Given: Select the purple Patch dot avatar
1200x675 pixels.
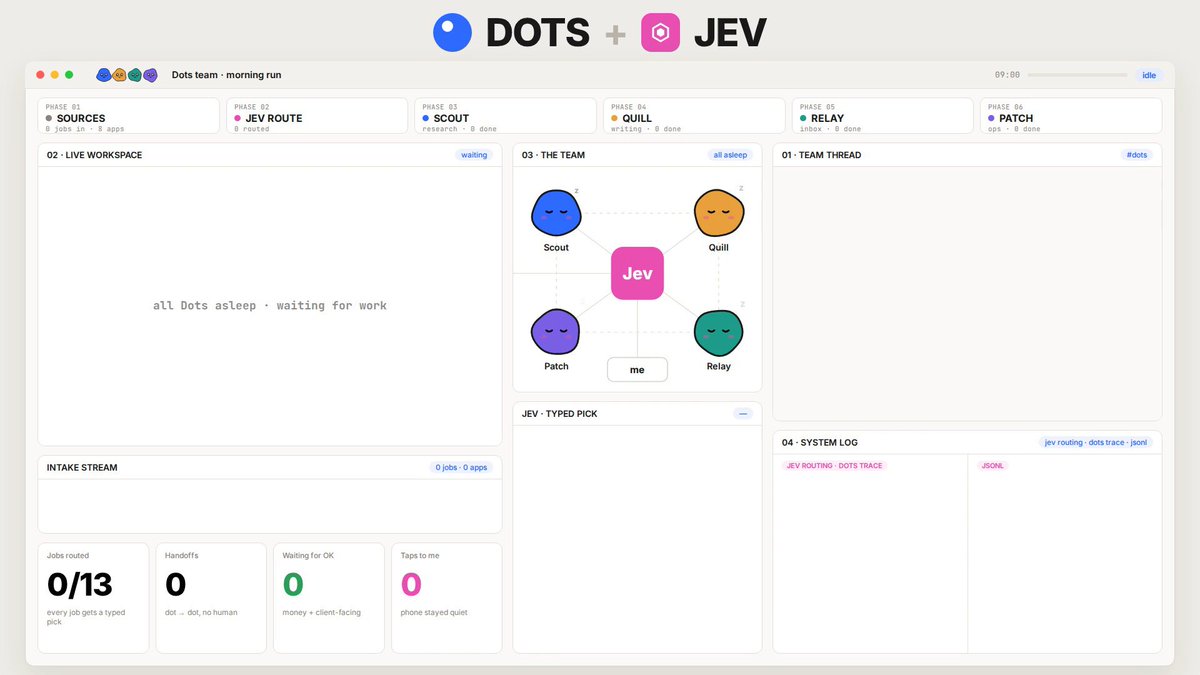Looking at the screenshot, I should 556,332.
